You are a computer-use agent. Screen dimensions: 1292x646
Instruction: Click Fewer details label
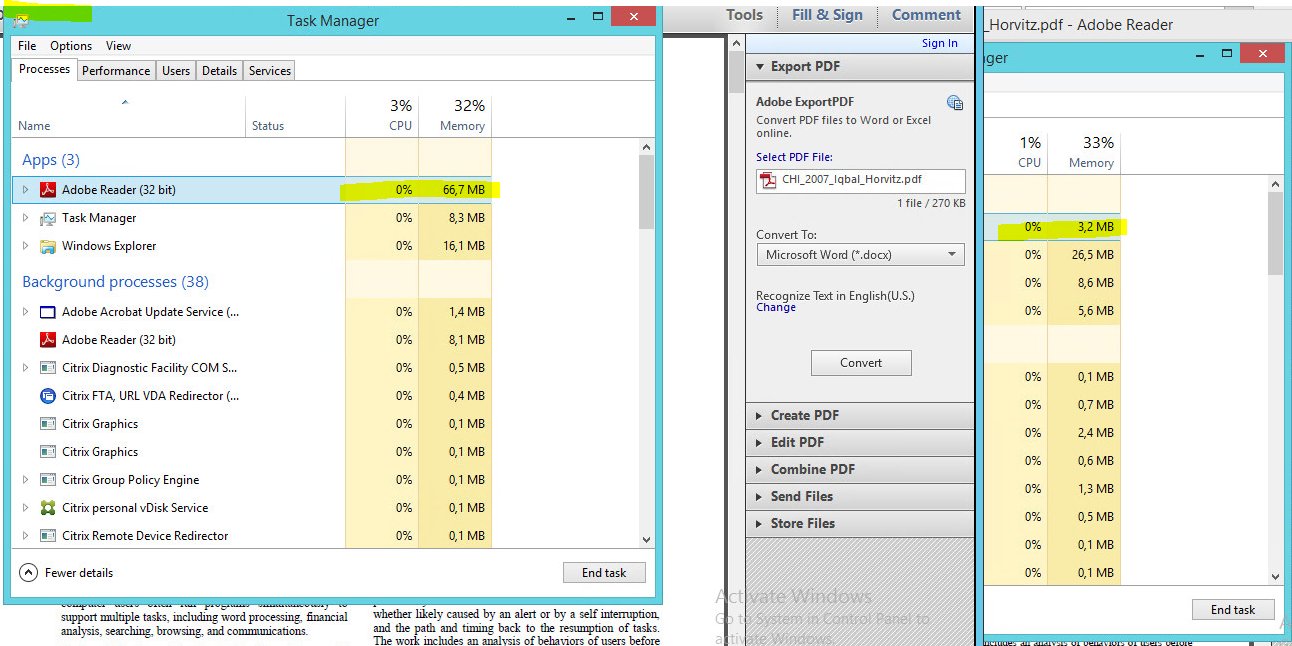(79, 573)
